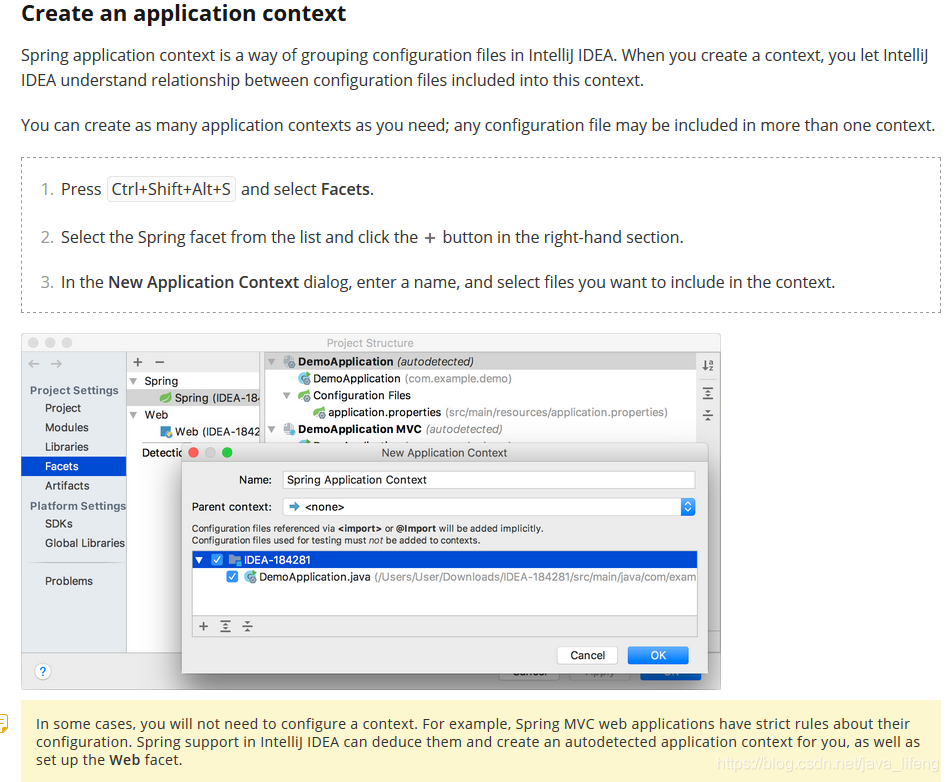Select Artifacts in Project Settings
This screenshot has height=782, width=948.
67,485
